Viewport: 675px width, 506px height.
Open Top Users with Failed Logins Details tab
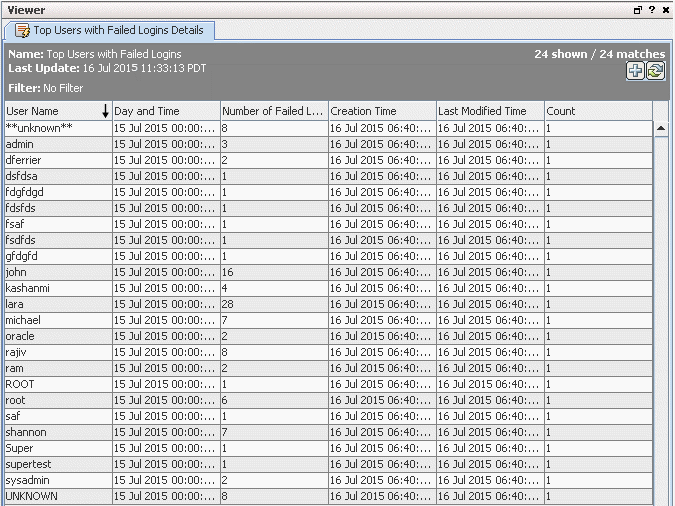[x=117, y=31]
